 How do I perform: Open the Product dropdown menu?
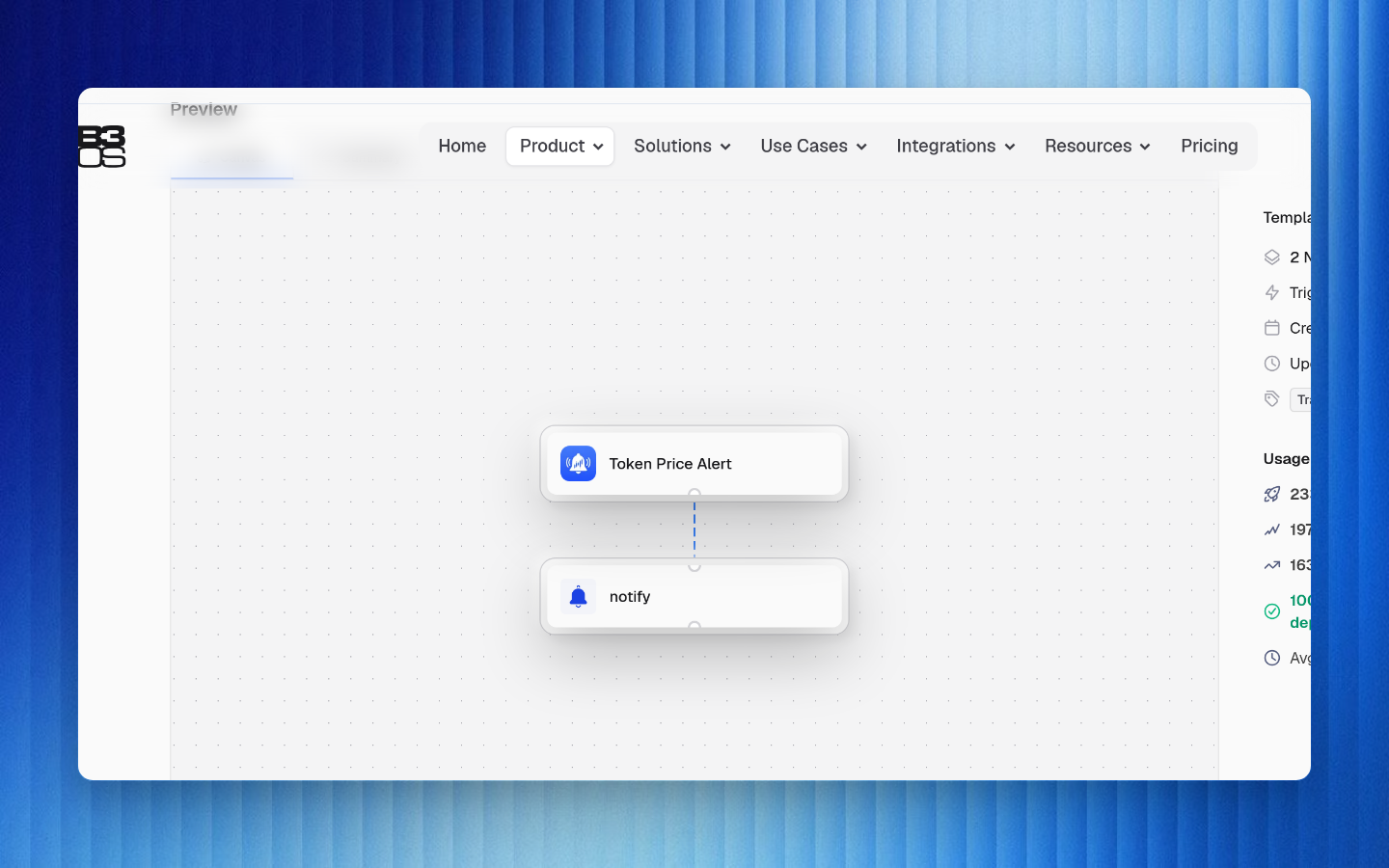[x=560, y=147]
